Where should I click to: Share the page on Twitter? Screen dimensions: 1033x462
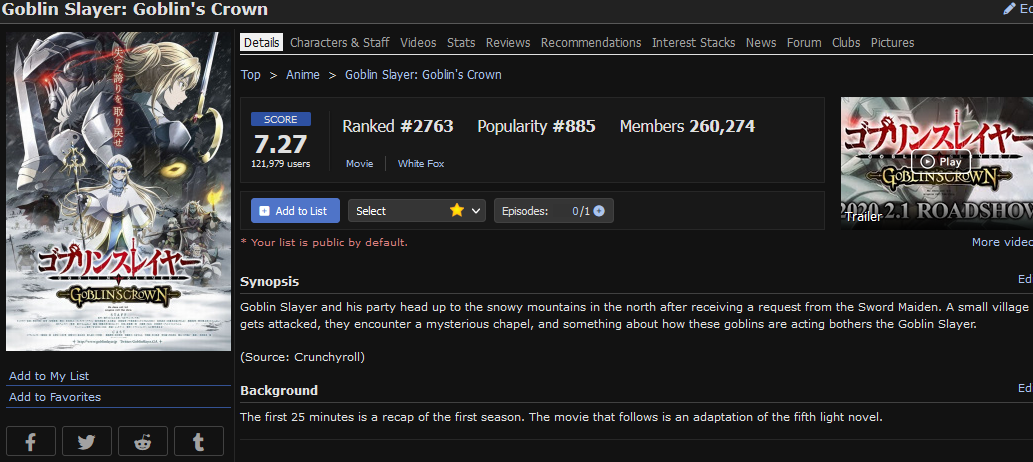pos(87,441)
